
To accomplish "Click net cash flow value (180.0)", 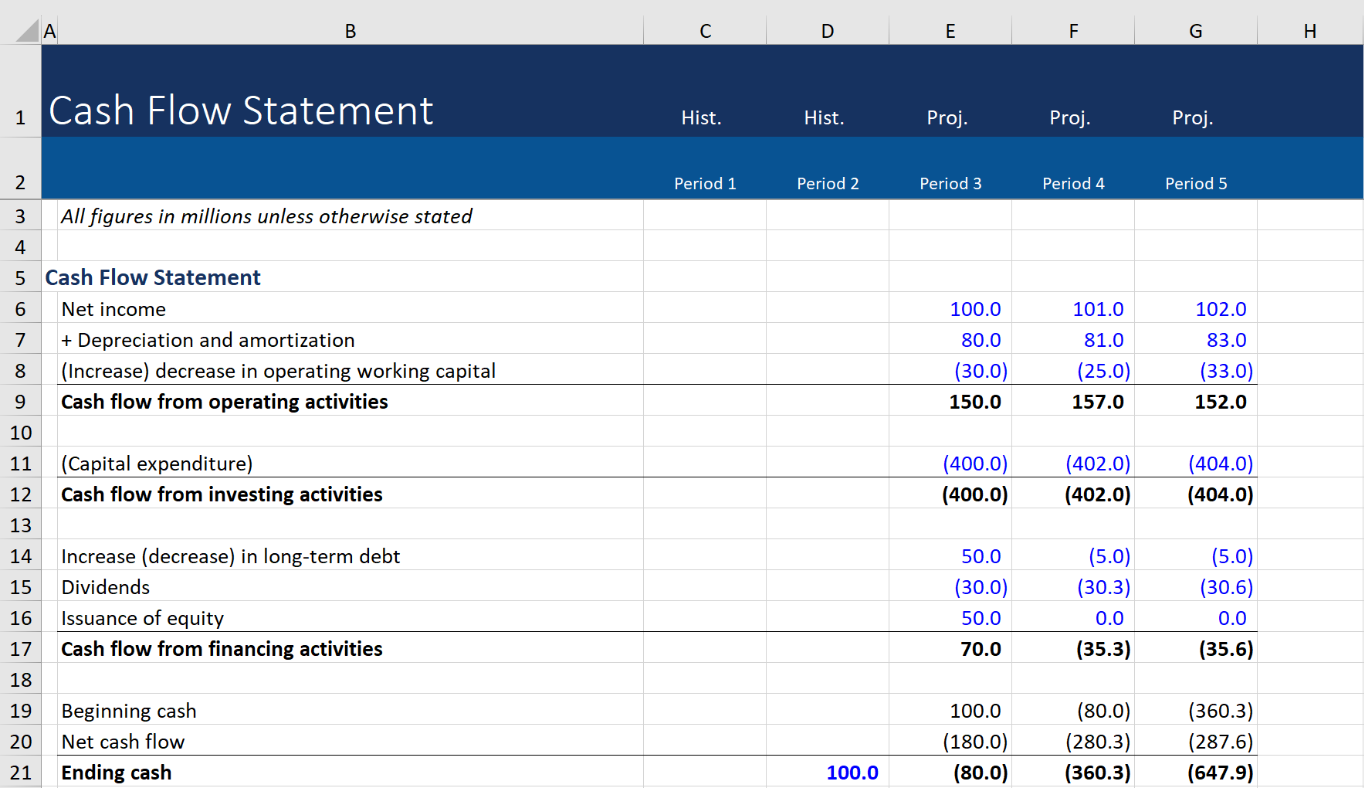I will (x=976, y=742).
